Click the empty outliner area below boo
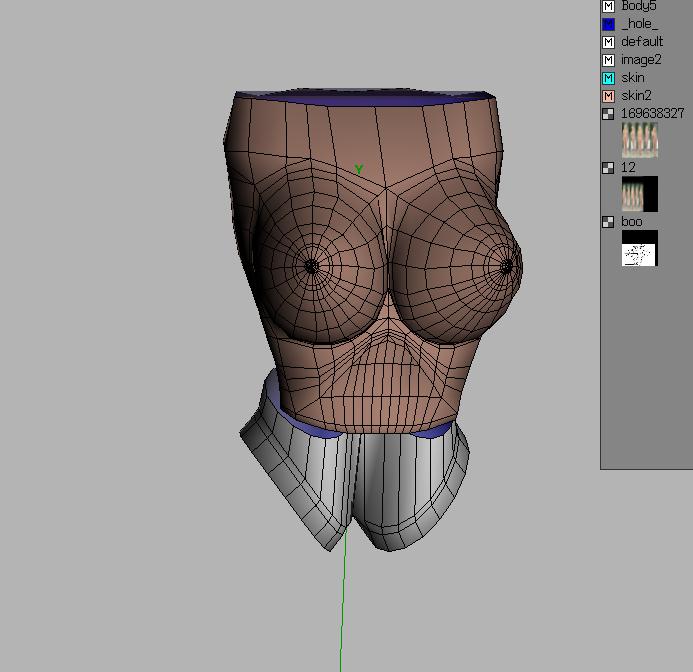The height and width of the screenshot is (672, 693). pos(646,370)
